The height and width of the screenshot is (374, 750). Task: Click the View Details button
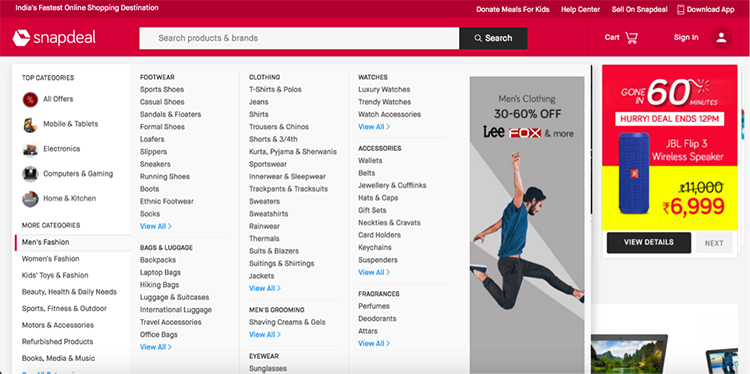pyautogui.click(x=649, y=242)
